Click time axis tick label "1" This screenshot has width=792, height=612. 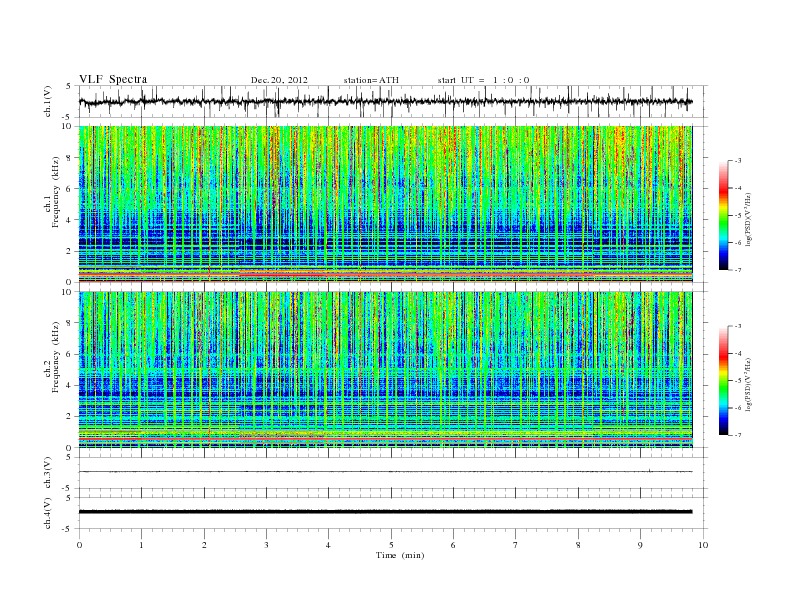[141, 545]
